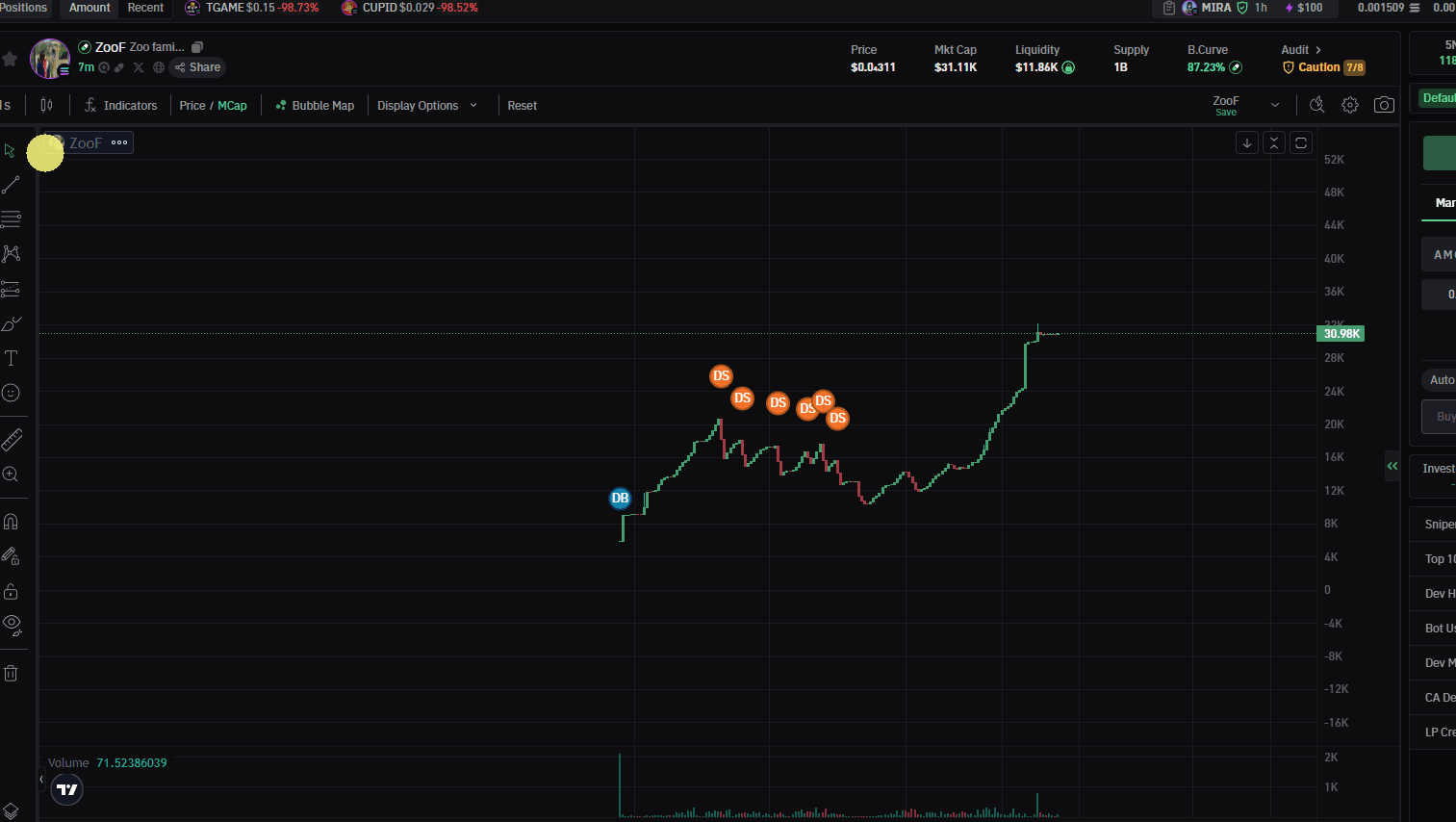Open the Indicators menu
The width and height of the screenshot is (1456, 822).
point(120,105)
